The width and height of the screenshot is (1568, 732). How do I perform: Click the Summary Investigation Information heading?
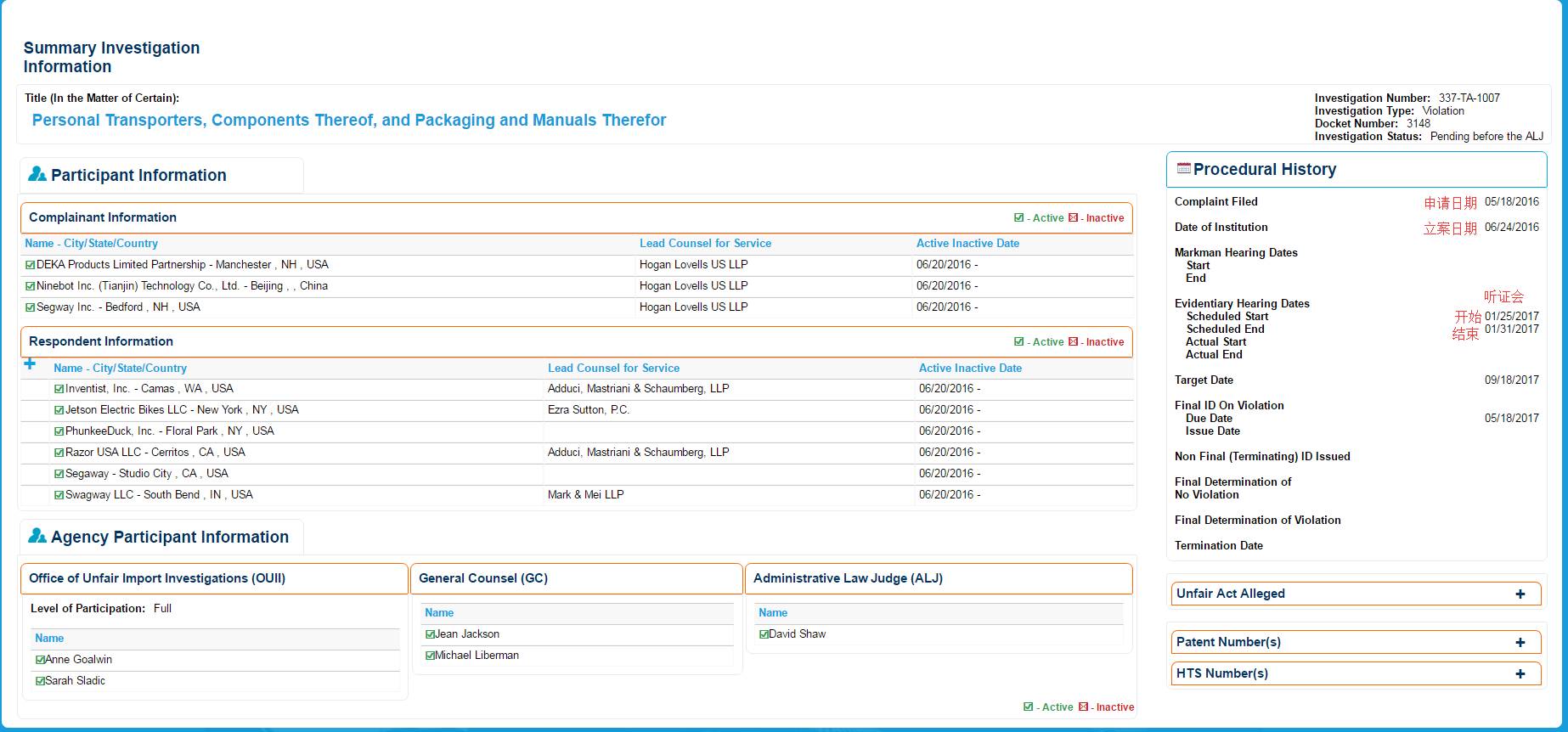pyautogui.click(x=111, y=58)
